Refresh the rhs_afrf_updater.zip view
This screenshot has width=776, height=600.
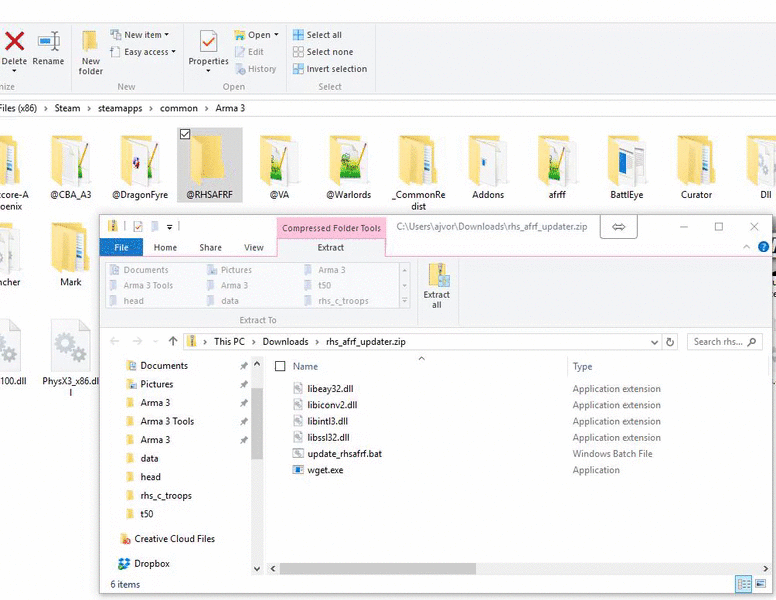[670, 342]
